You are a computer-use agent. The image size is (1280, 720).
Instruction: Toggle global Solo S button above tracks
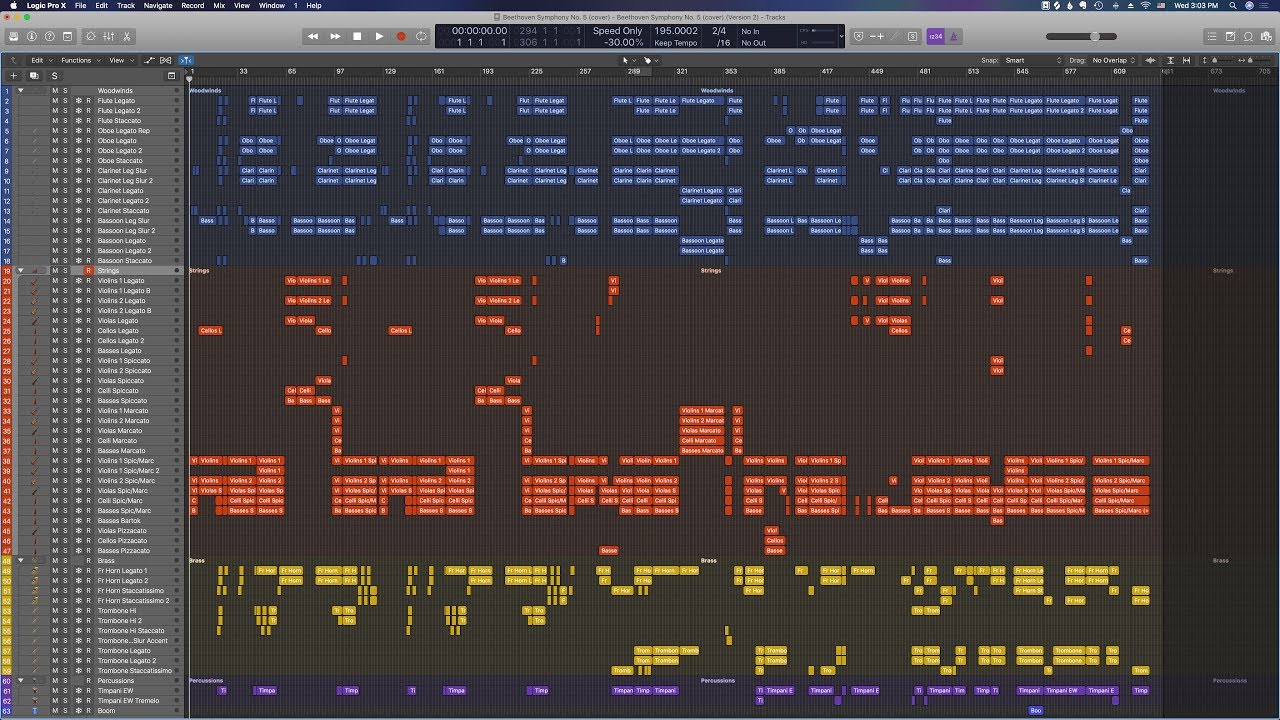point(54,75)
